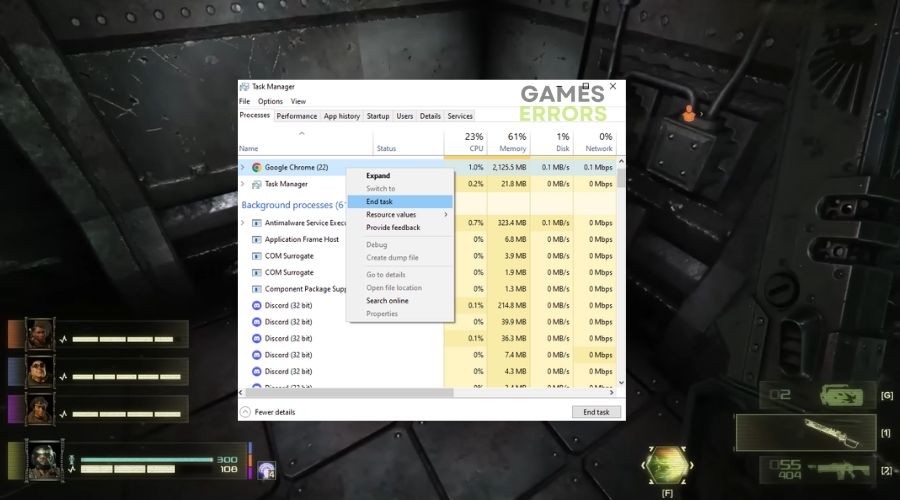Switch to the Services tab
The height and width of the screenshot is (500, 900).
(x=460, y=116)
